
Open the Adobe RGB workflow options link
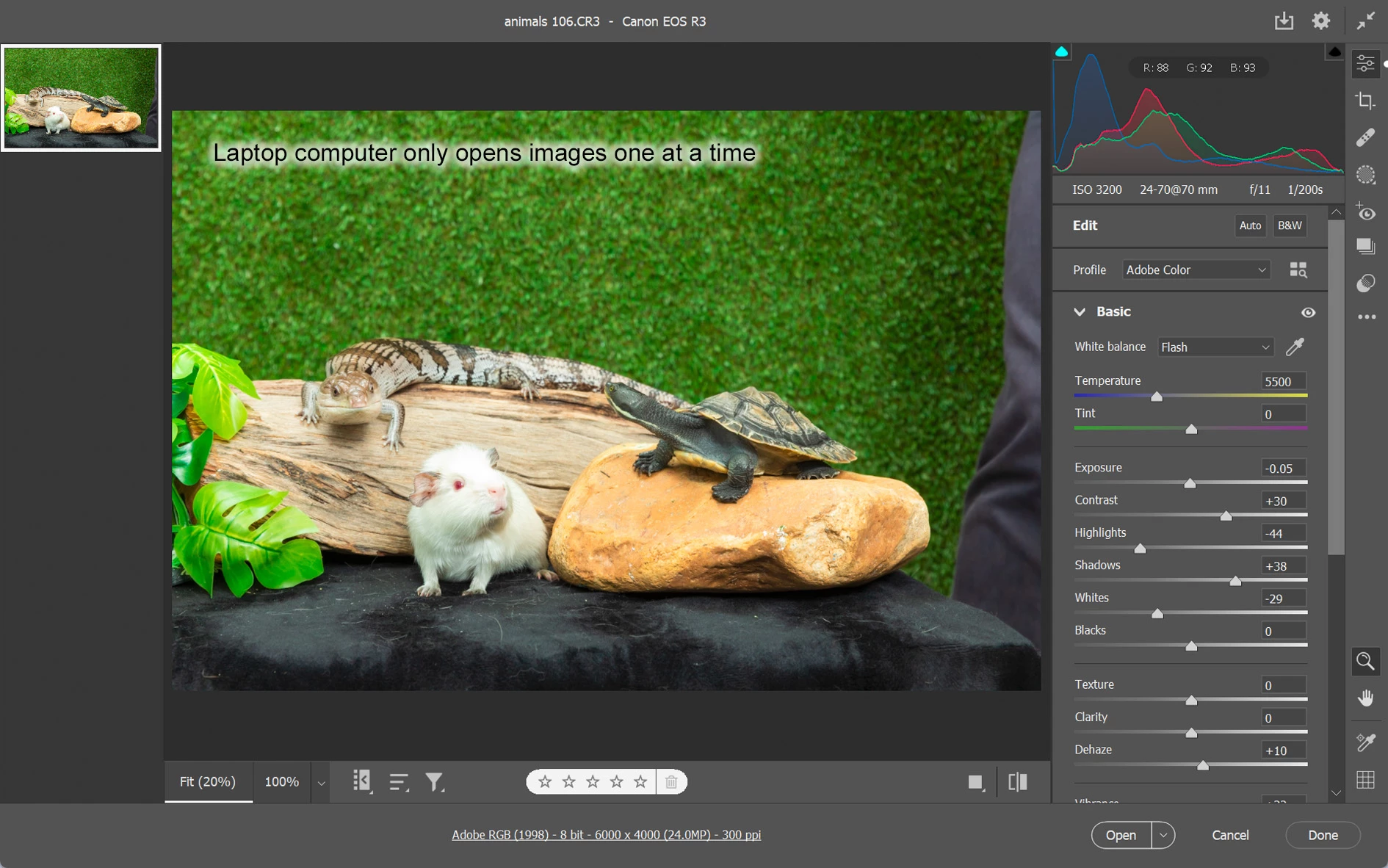(x=606, y=834)
